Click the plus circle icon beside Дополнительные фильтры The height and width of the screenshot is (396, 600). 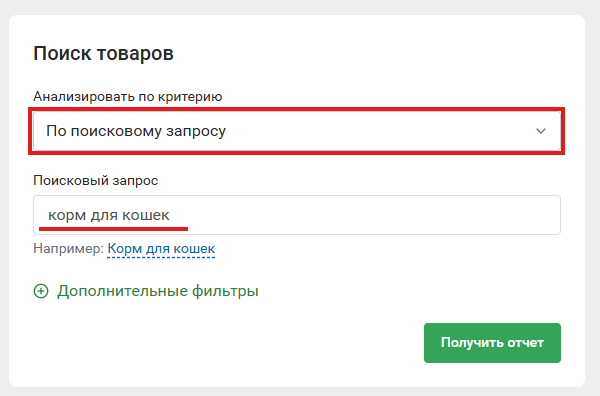coord(41,291)
